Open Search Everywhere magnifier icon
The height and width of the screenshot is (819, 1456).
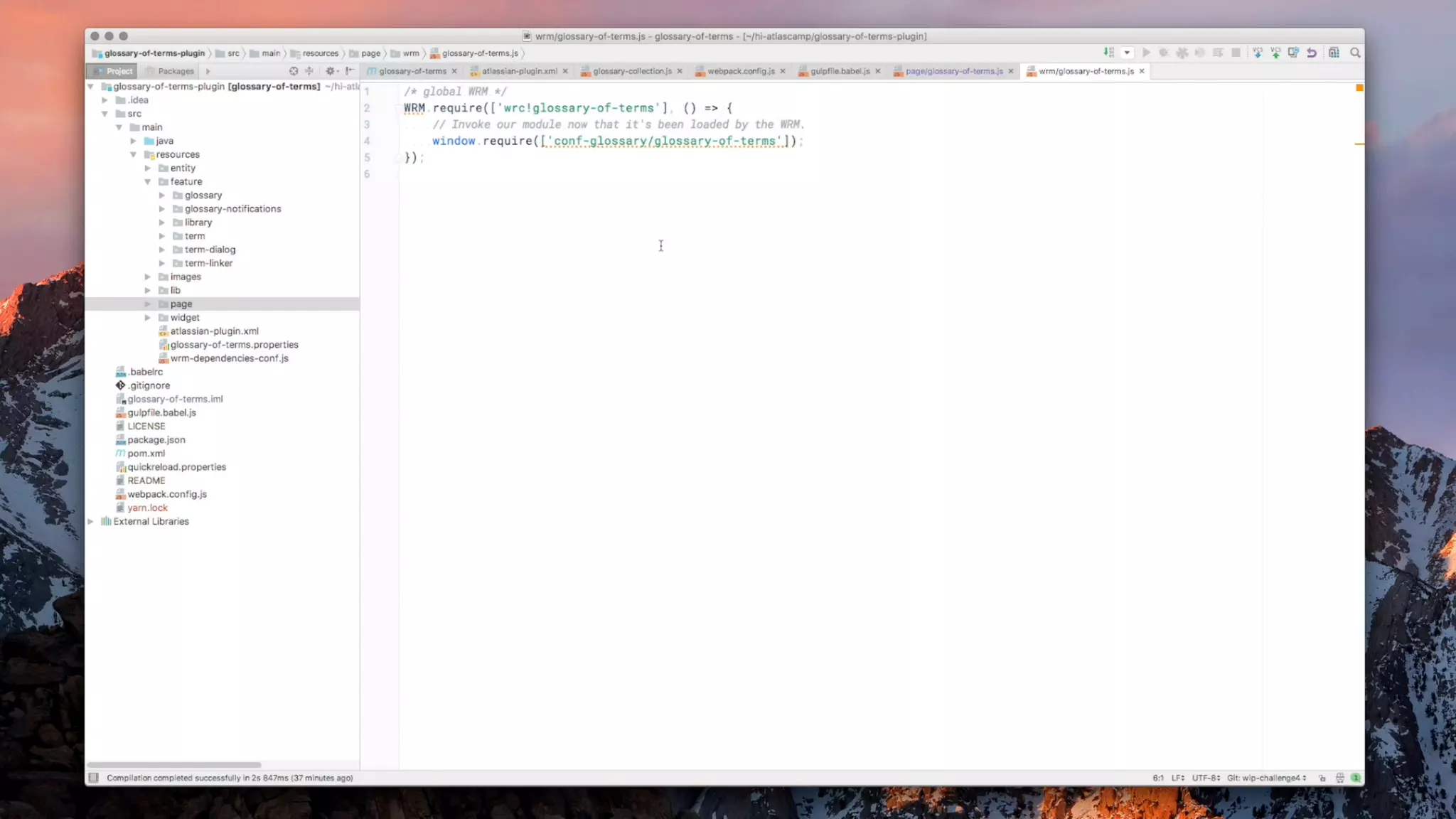[x=1355, y=53]
